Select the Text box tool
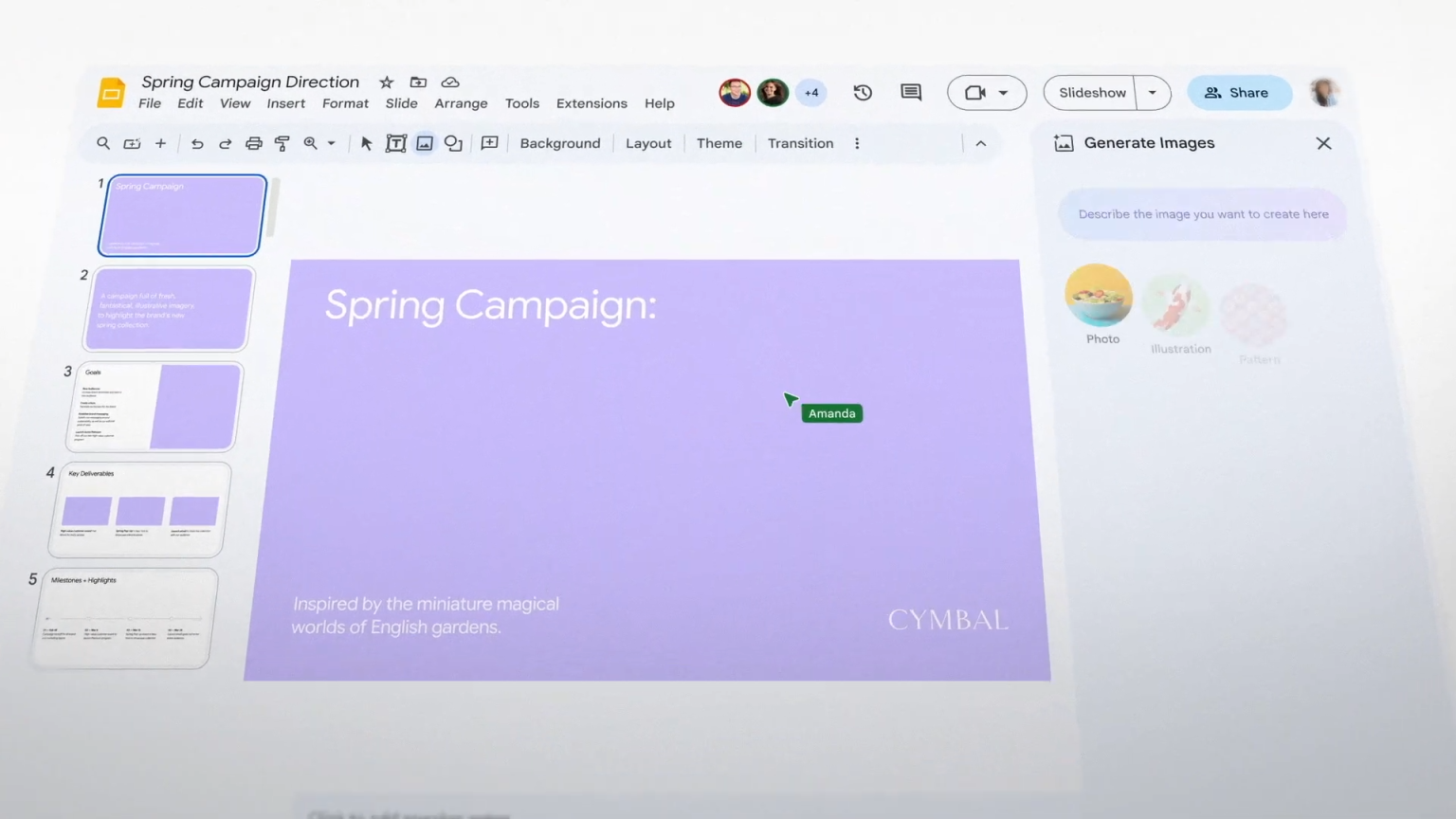This screenshot has height=819, width=1456. click(395, 142)
